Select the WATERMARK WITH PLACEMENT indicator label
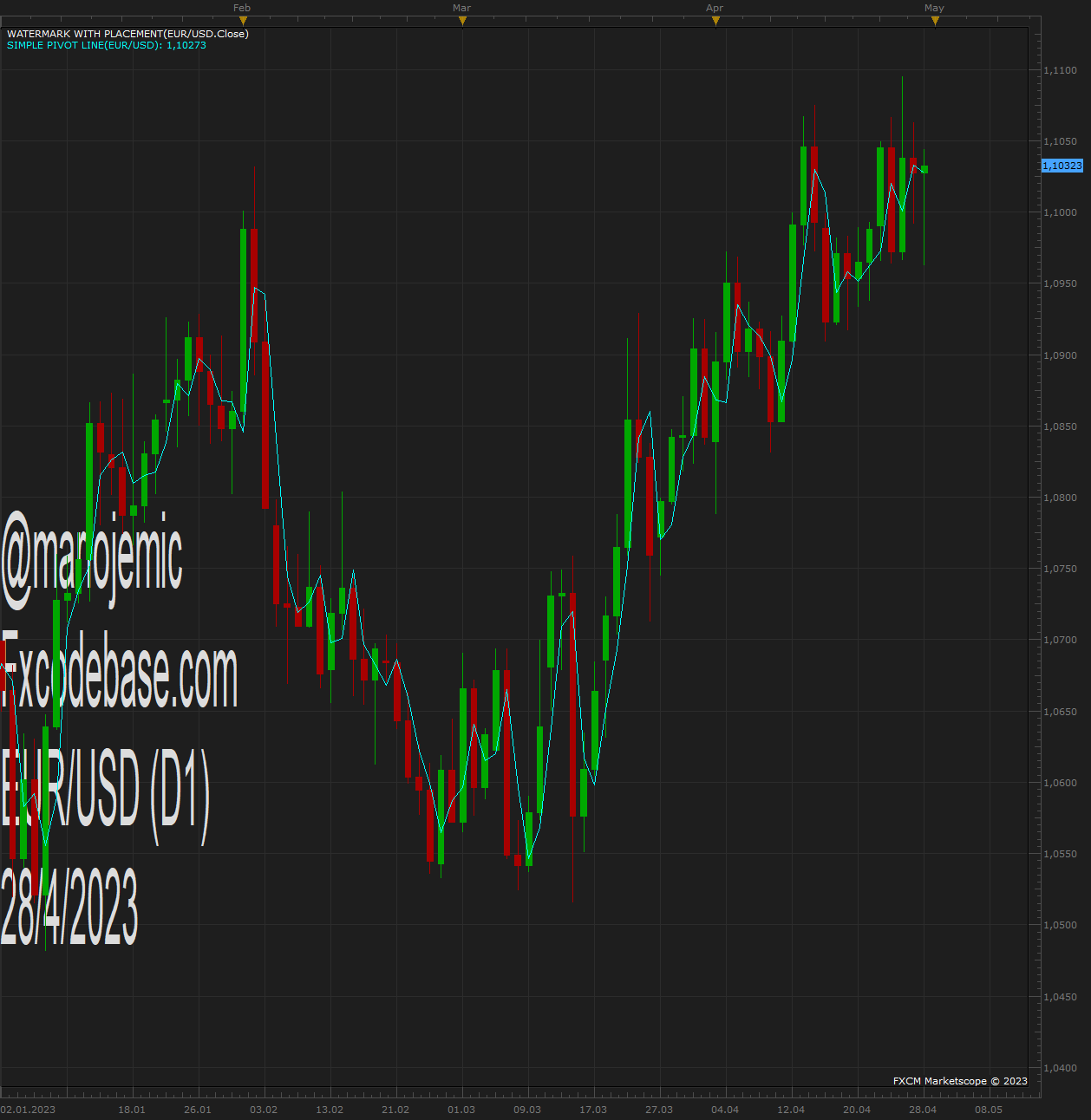Screen dimensions: 1091x1120 [x=127, y=34]
